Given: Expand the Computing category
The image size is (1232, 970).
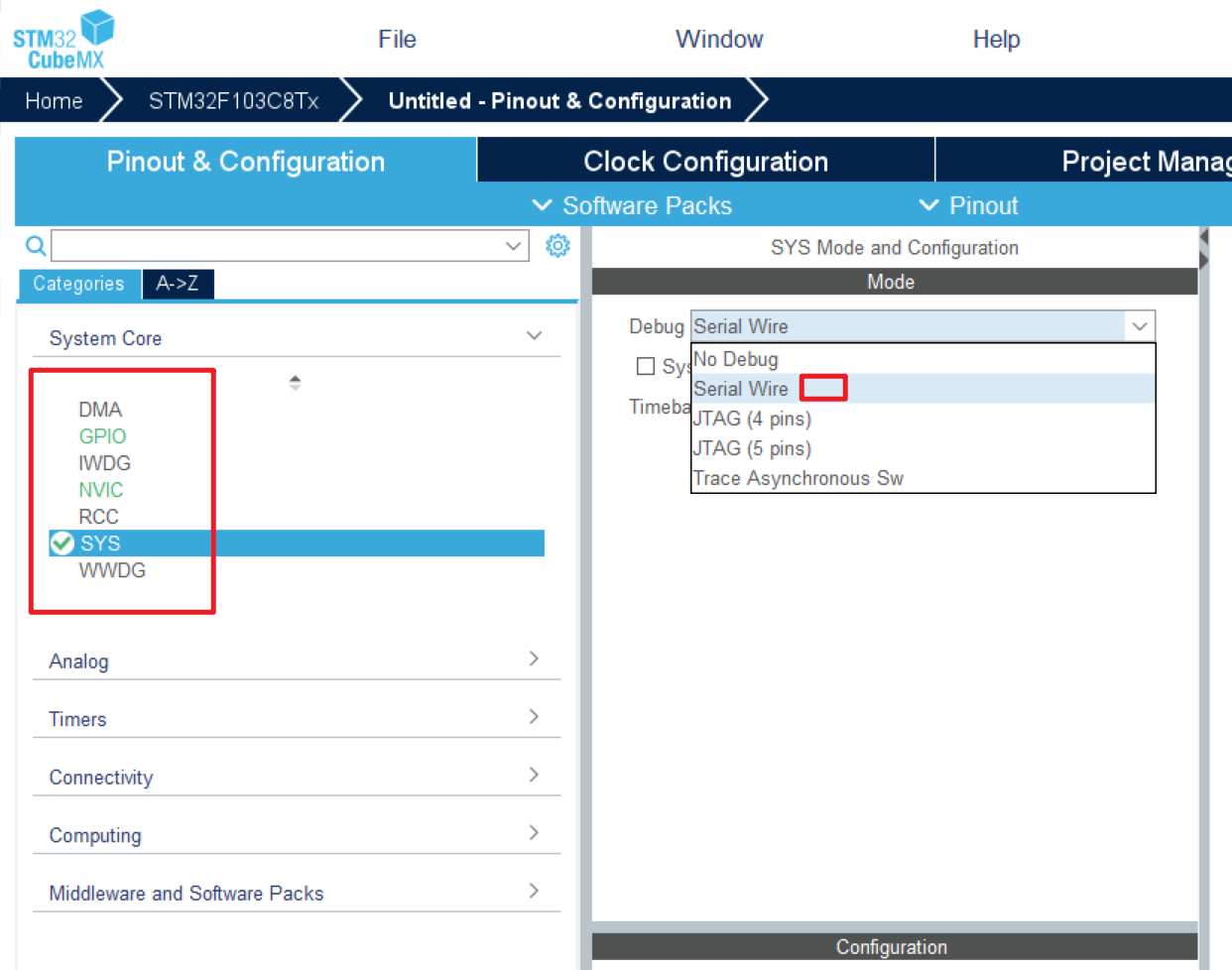Looking at the screenshot, I should click(x=534, y=832).
